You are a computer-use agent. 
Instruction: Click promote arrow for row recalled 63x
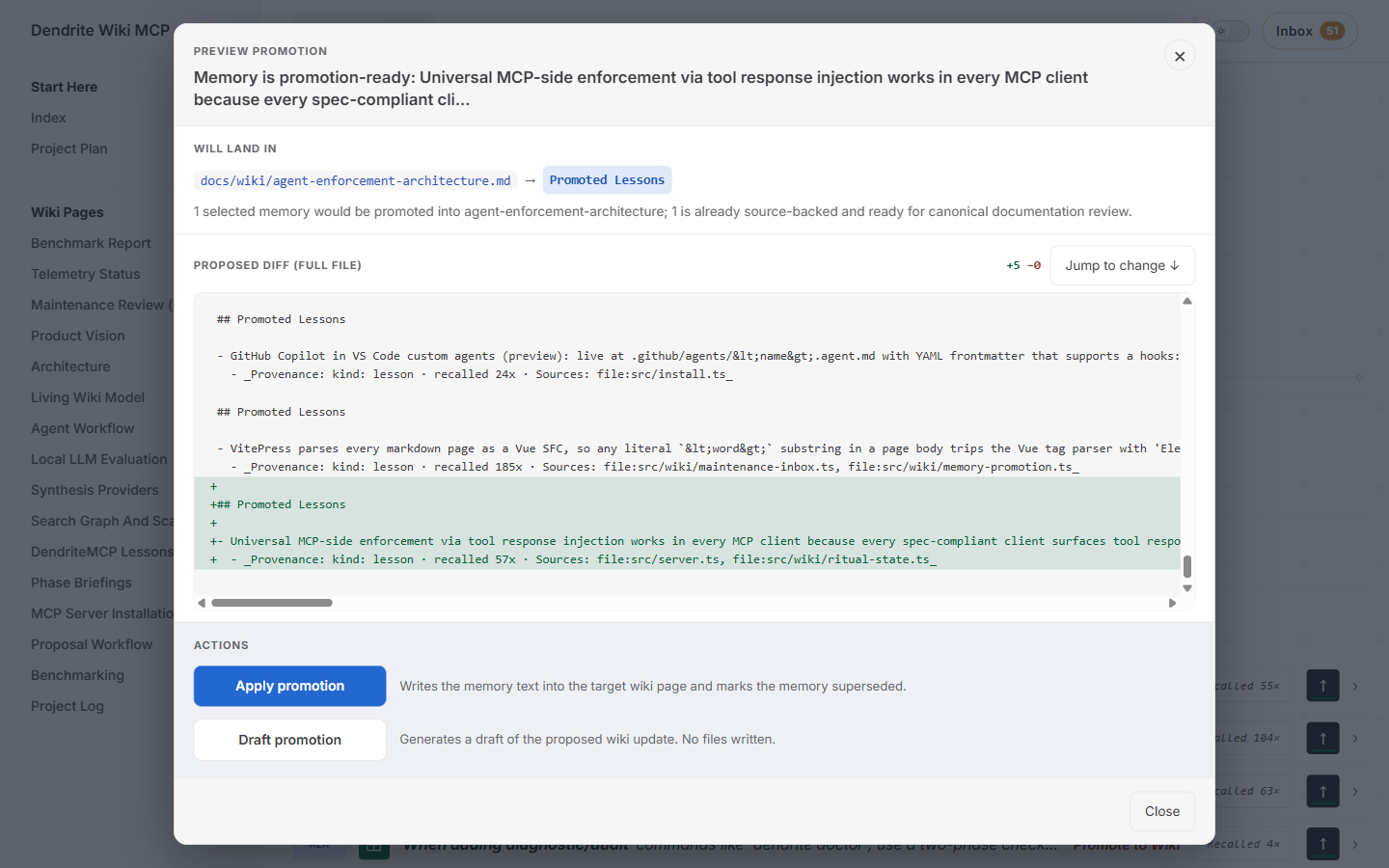(x=1322, y=792)
